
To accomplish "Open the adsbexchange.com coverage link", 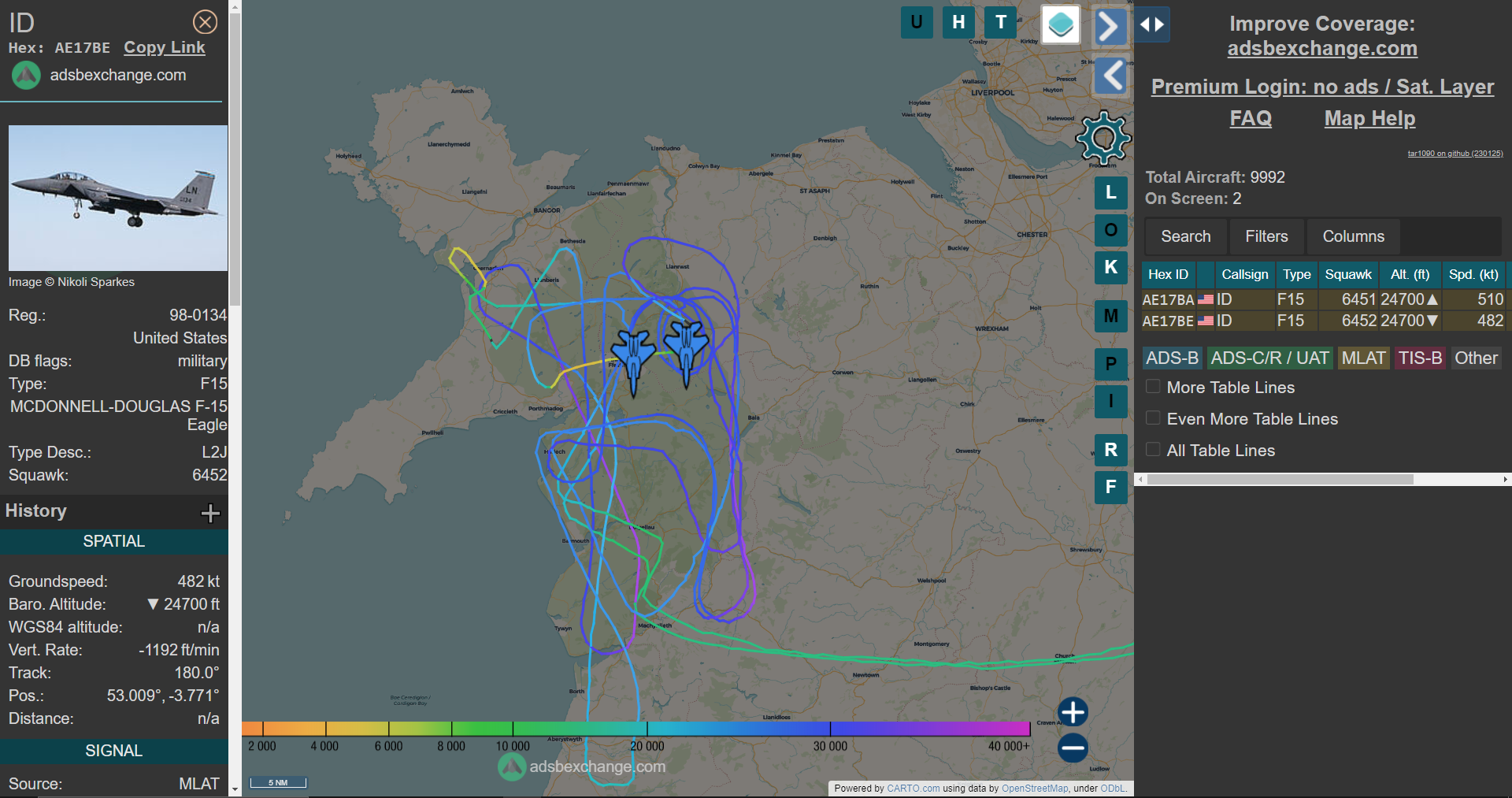I will tap(1322, 49).
